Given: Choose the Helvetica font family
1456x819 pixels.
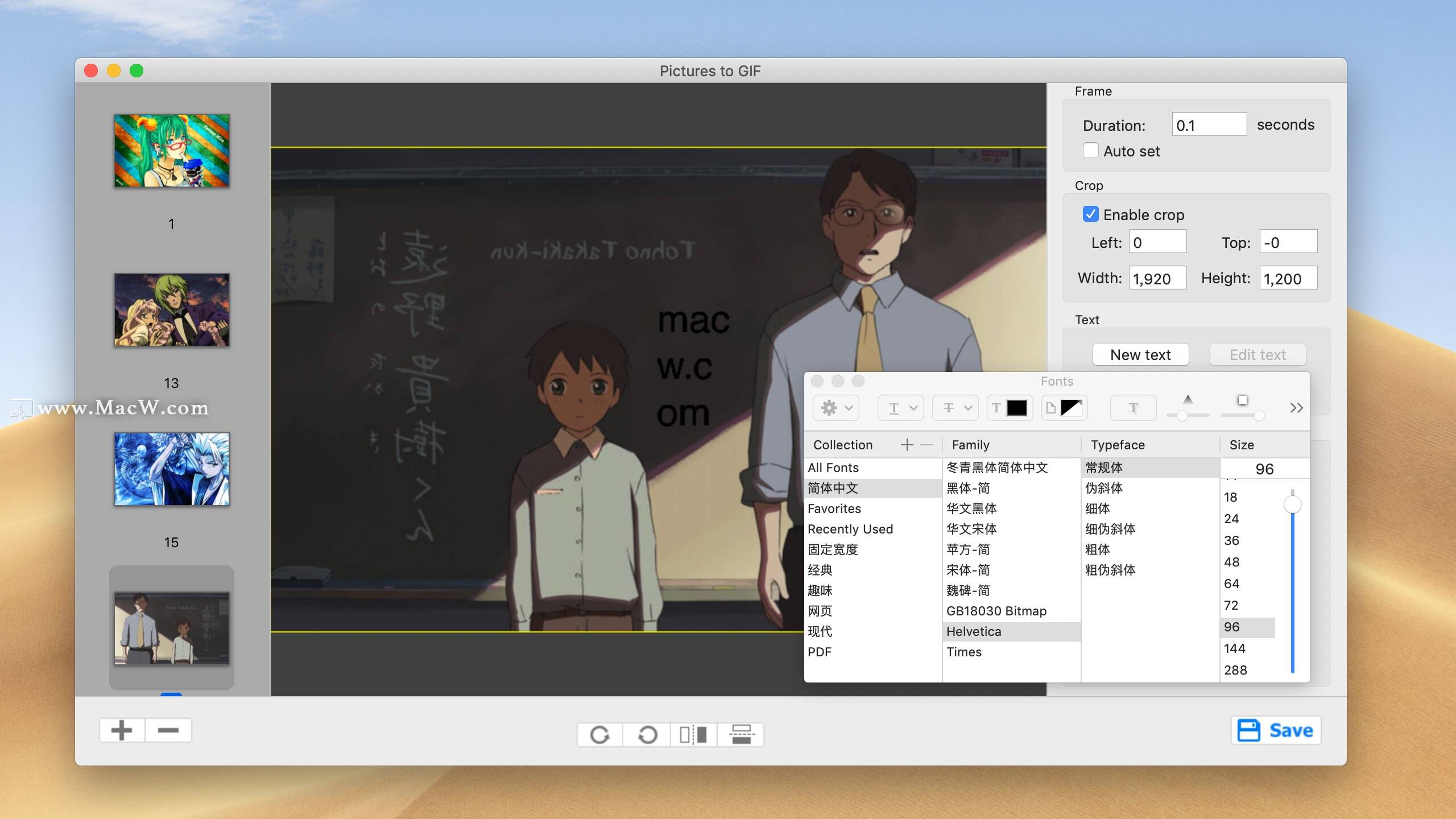Looking at the screenshot, I should 1011,631.
